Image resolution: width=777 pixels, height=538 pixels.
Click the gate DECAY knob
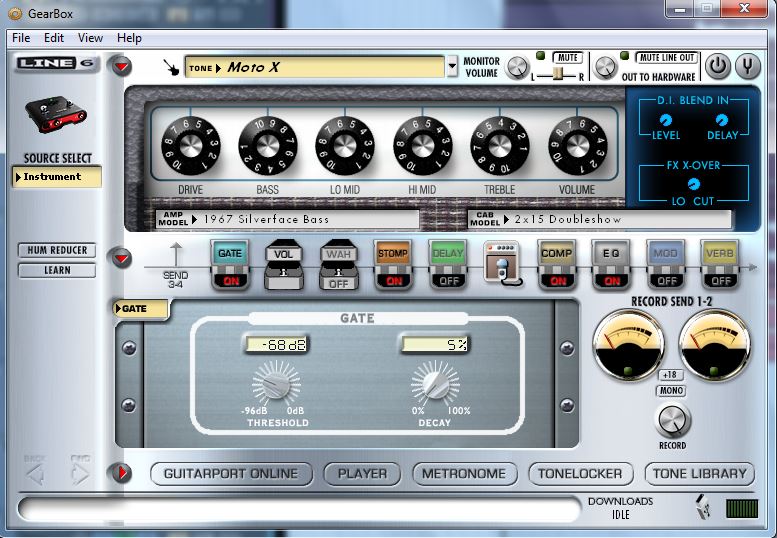click(x=435, y=383)
